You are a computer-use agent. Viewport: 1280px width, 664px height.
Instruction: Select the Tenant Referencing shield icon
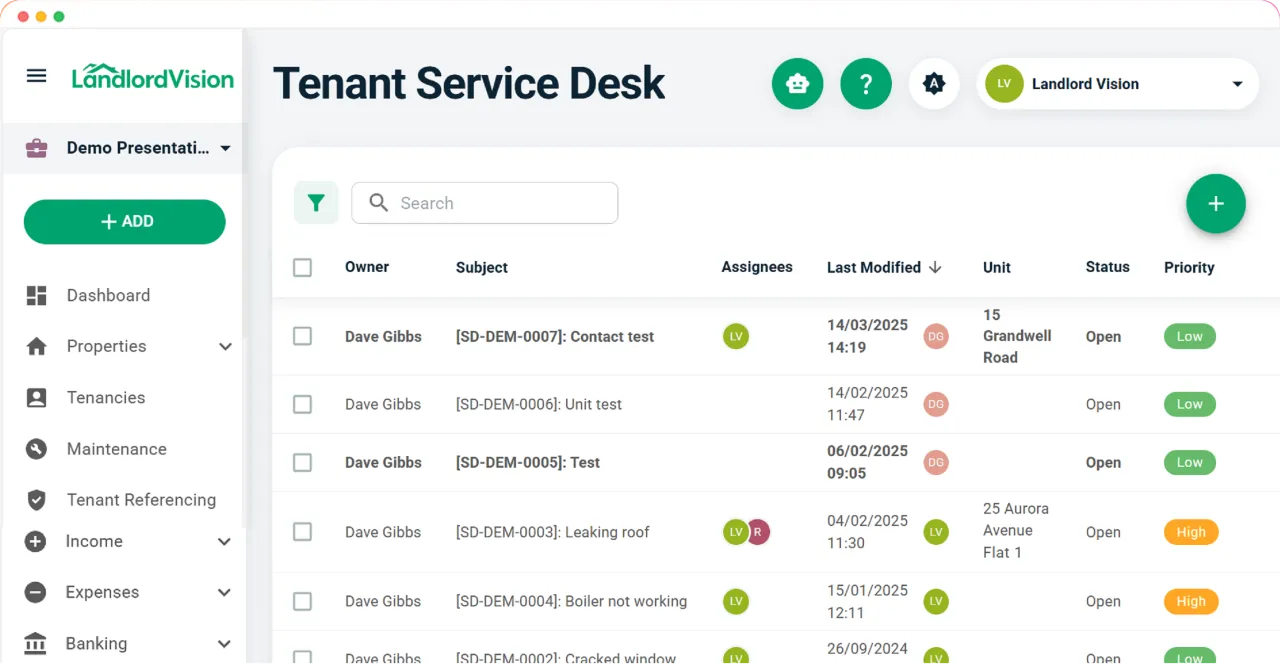(36, 500)
